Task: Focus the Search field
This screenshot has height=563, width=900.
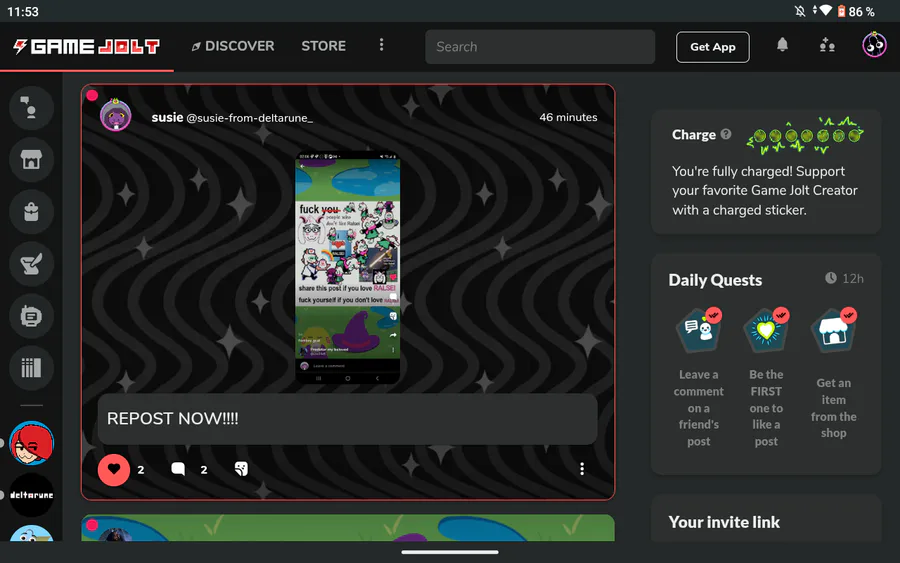Action: coord(540,46)
